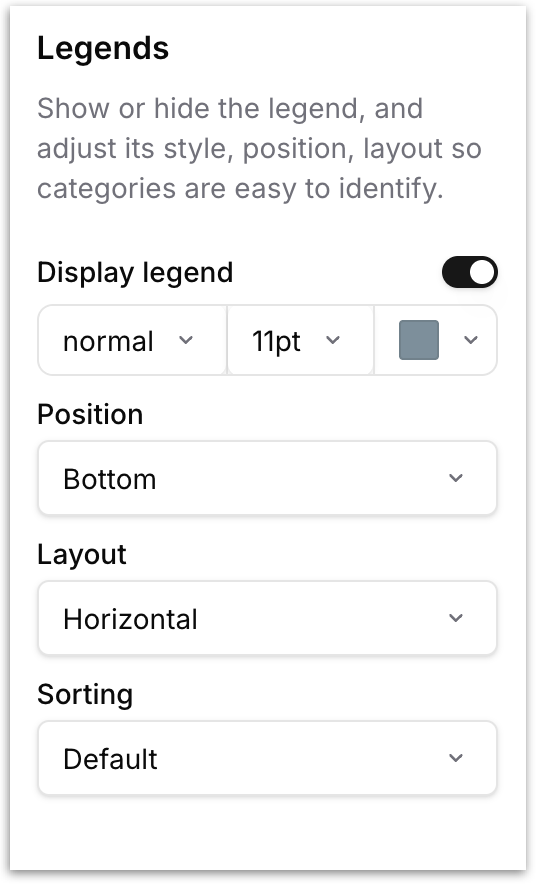Select the Legends section heading
The height and width of the screenshot is (884, 536).
(103, 48)
